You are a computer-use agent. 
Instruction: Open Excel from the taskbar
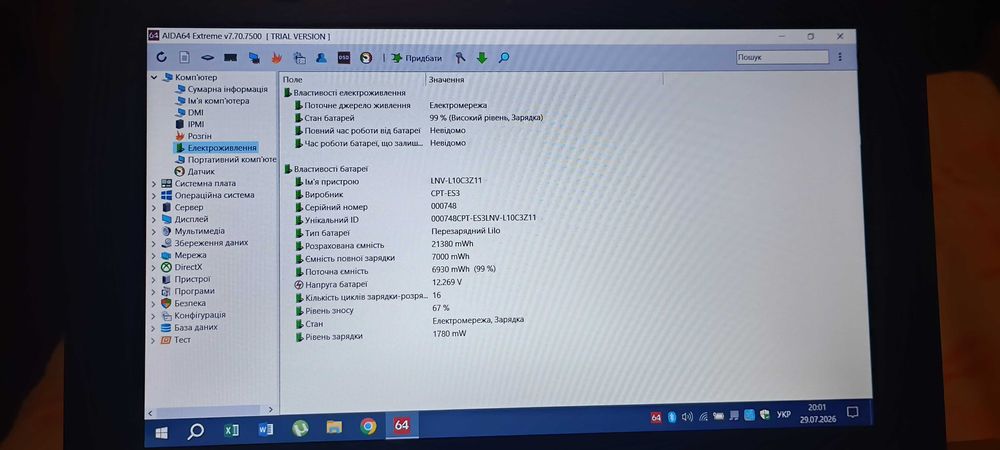pyautogui.click(x=232, y=430)
